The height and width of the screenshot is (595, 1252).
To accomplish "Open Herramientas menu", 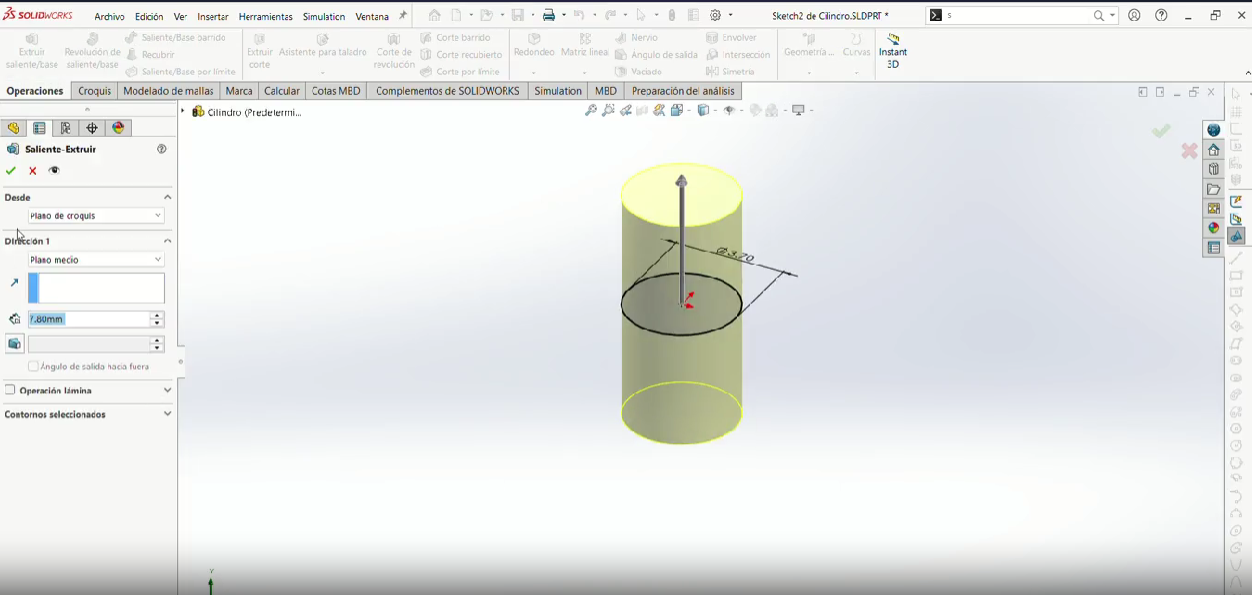I will click(266, 17).
